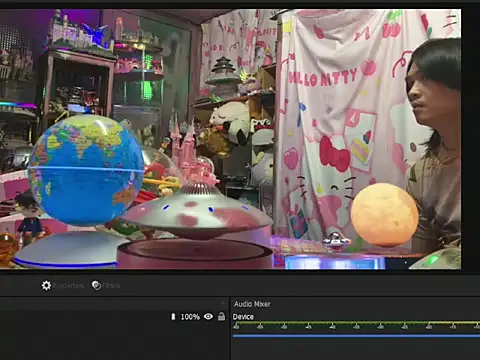Click the 100% battery label
This screenshot has width=480, height=360.
coord(190,317)
